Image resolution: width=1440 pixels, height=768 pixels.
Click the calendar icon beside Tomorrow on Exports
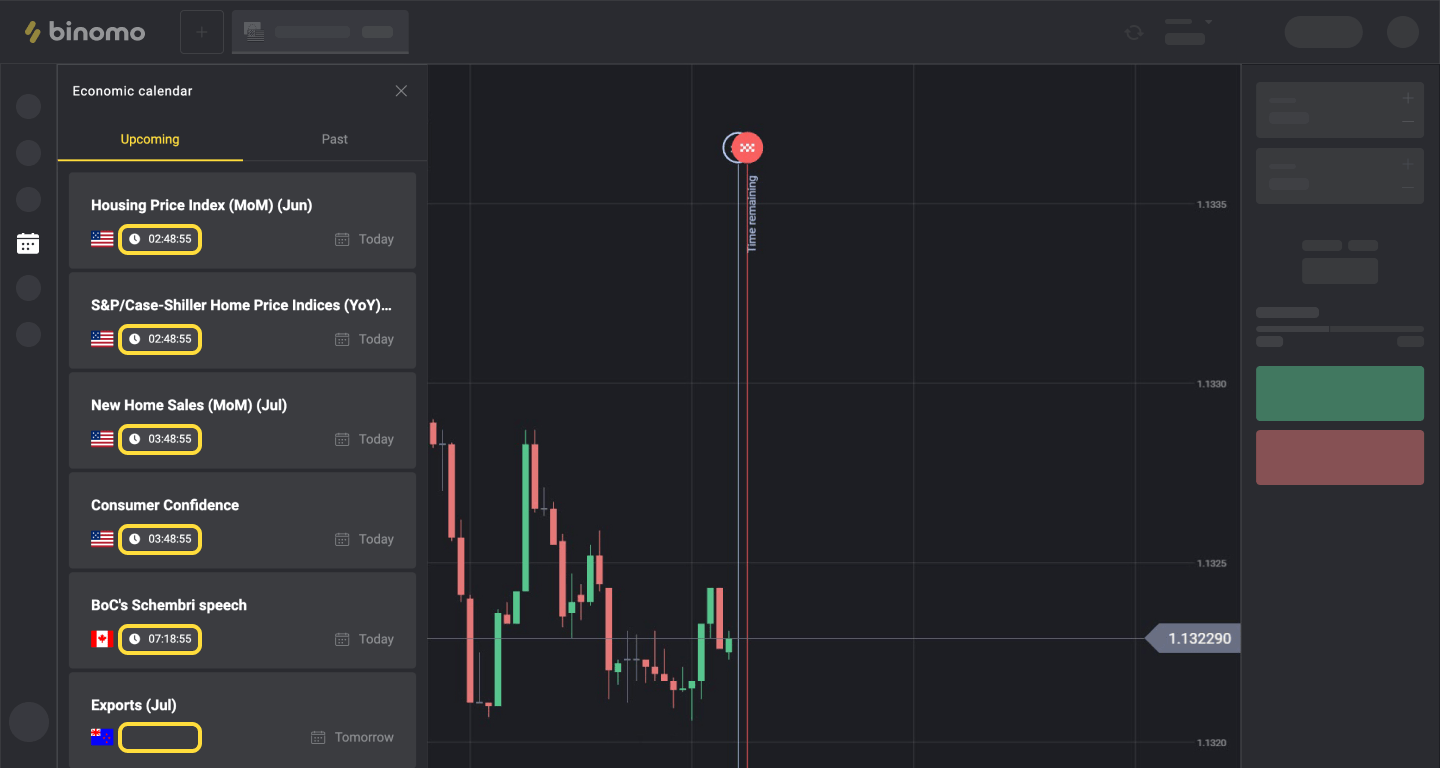coord(318,737)
